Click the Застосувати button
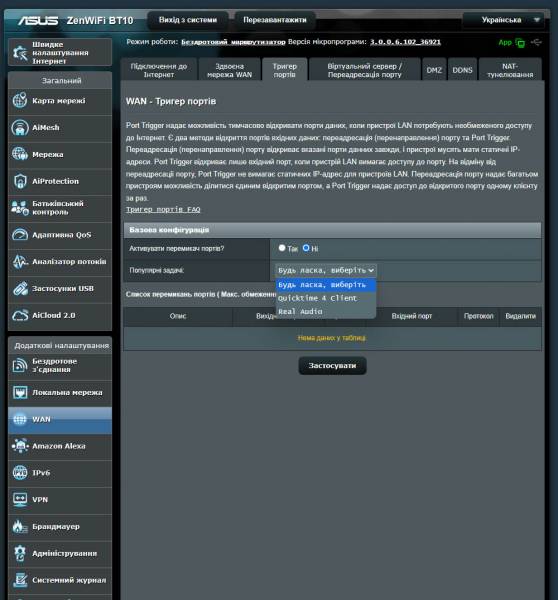 pos(332,365)
